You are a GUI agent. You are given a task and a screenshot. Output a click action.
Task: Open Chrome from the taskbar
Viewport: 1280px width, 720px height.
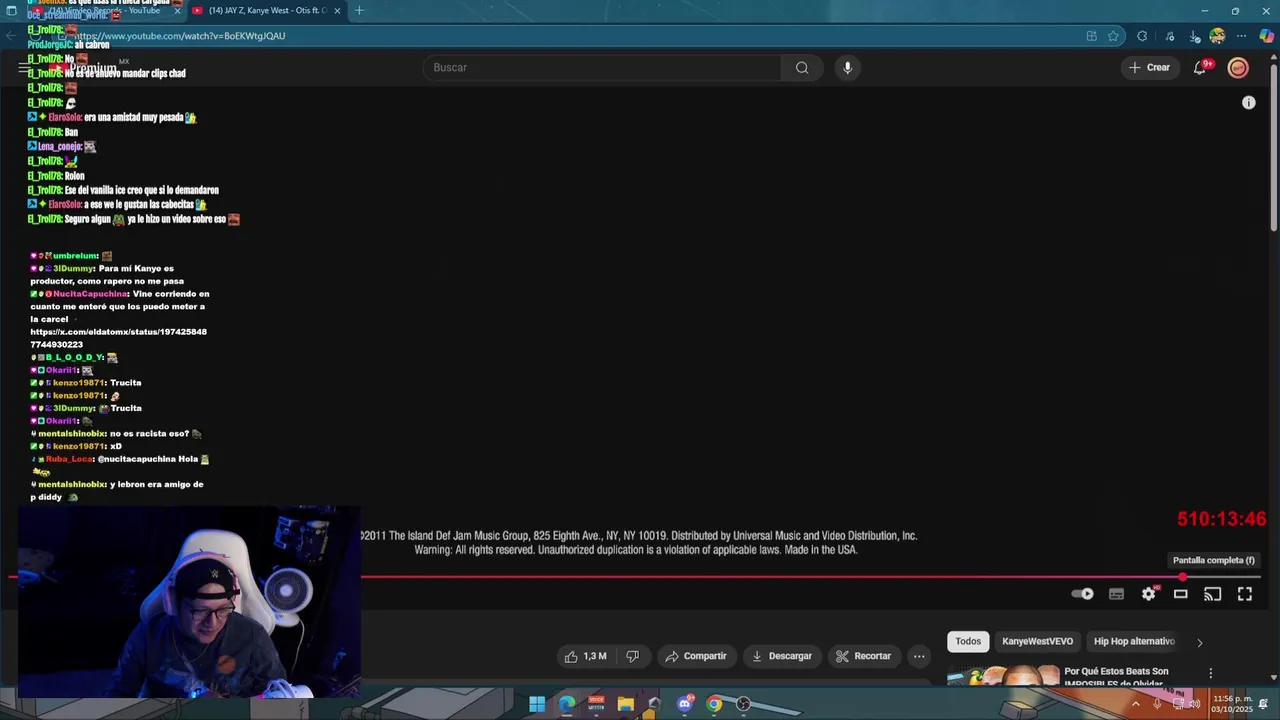714,704
